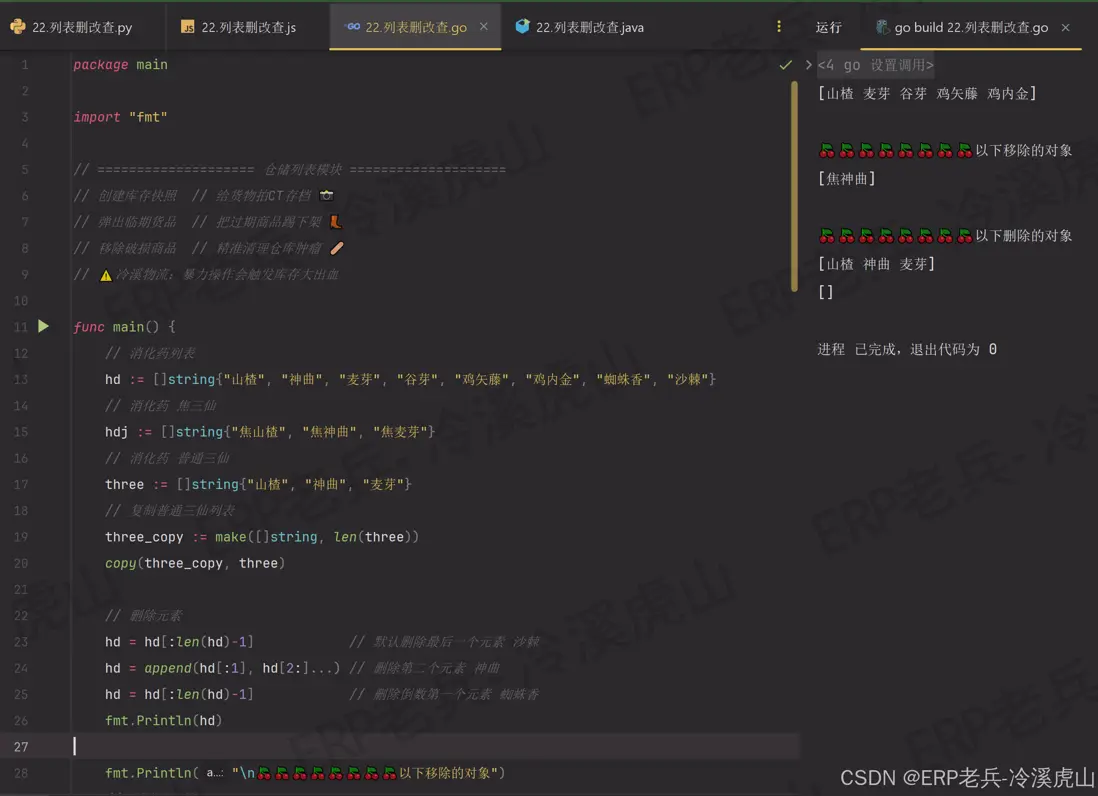Expand the go build command node chevron
This screenshot has width=1098, height=796.
tap(808, 64)
